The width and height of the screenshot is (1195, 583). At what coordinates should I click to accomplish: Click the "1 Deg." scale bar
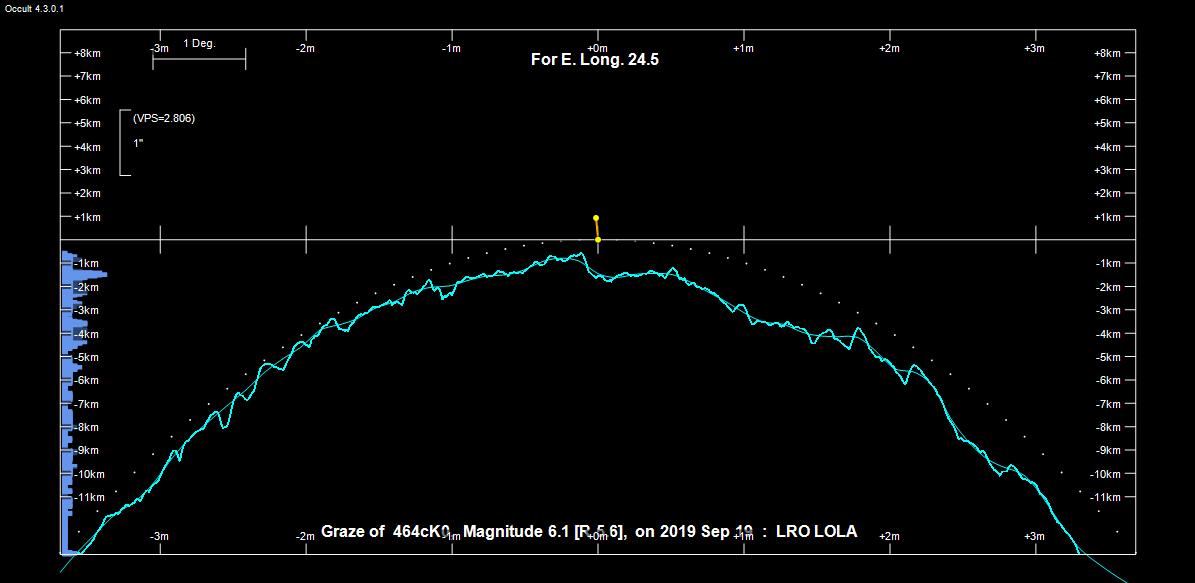199,59
